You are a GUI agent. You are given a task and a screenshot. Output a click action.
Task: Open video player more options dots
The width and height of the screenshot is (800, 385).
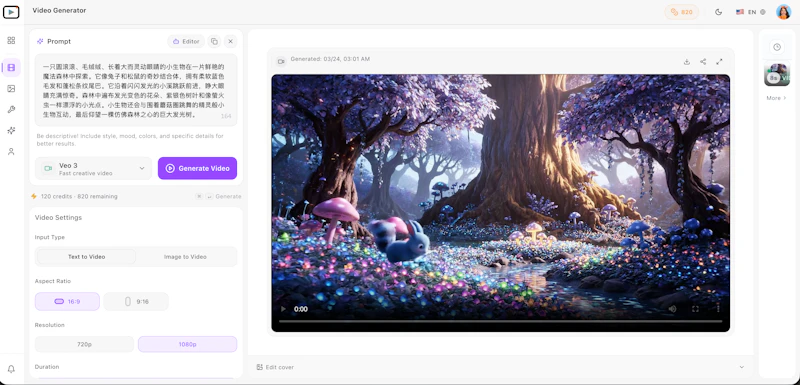tap(718, 309)
